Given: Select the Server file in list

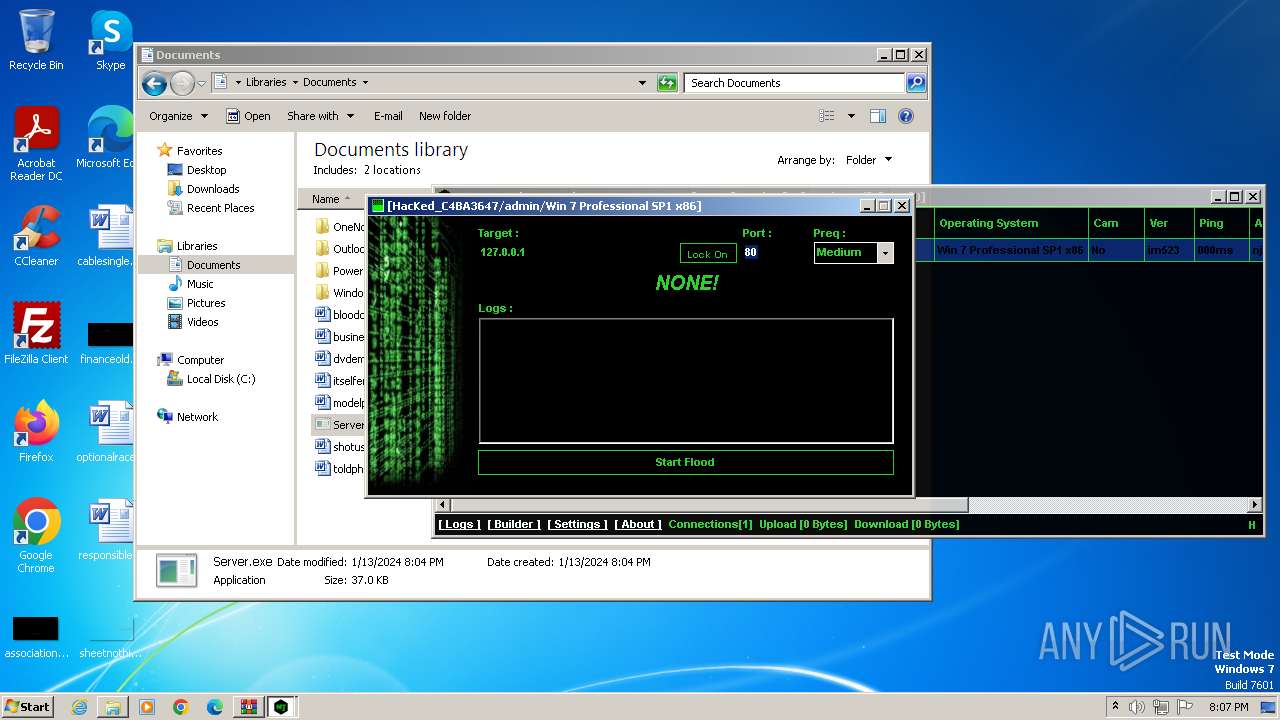Looking at the screenshot, I should click(339, 425).
